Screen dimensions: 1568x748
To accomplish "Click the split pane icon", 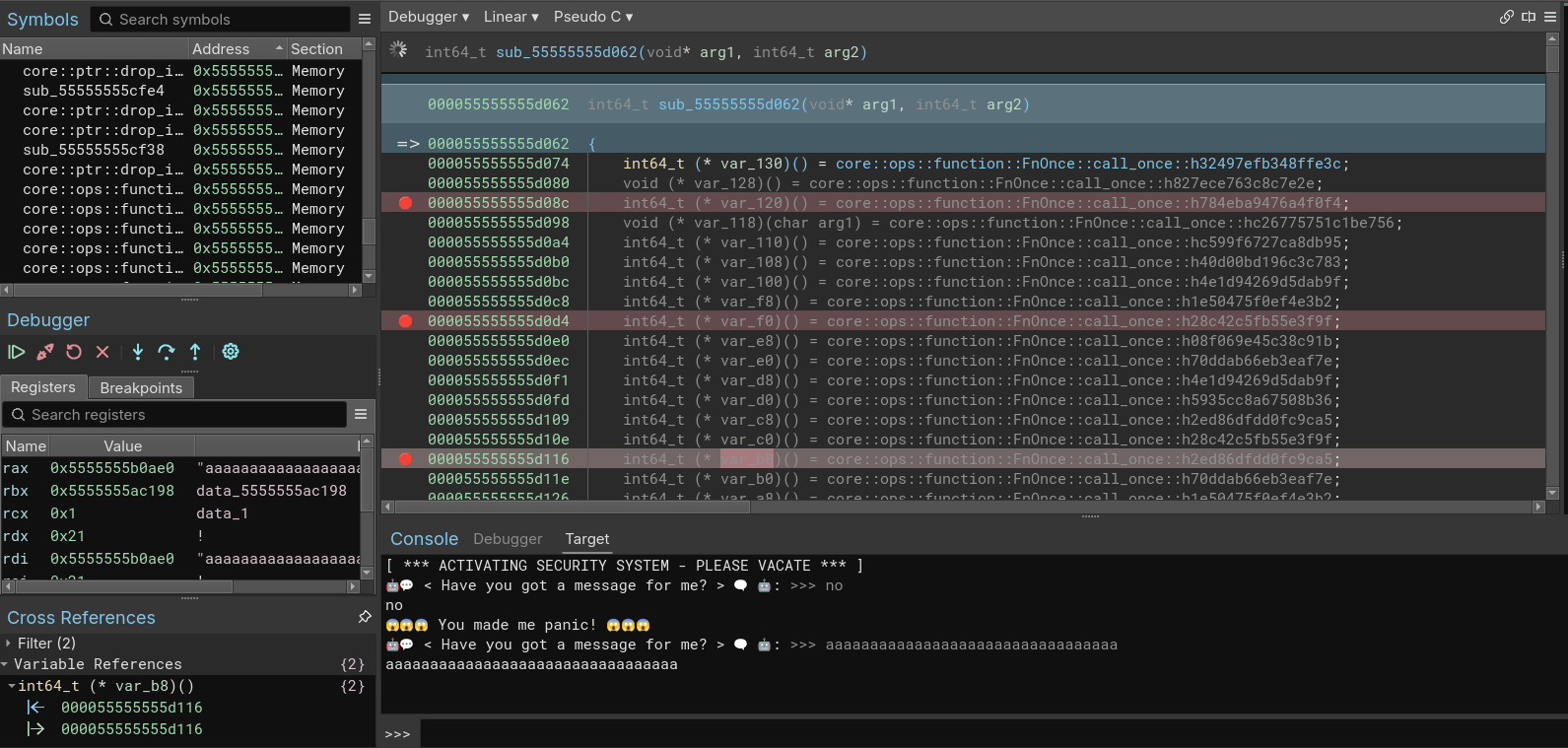I will pyautogui.click(x=1529, y=17).
